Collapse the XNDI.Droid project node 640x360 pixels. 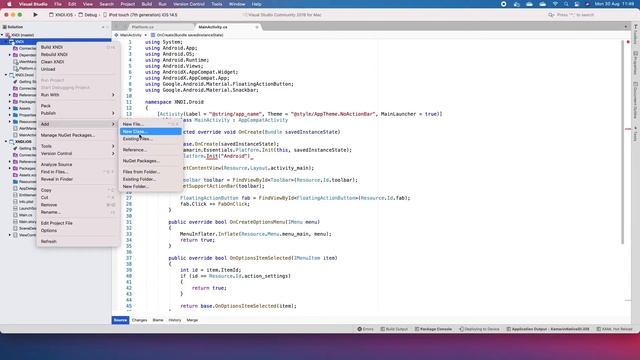6,75
